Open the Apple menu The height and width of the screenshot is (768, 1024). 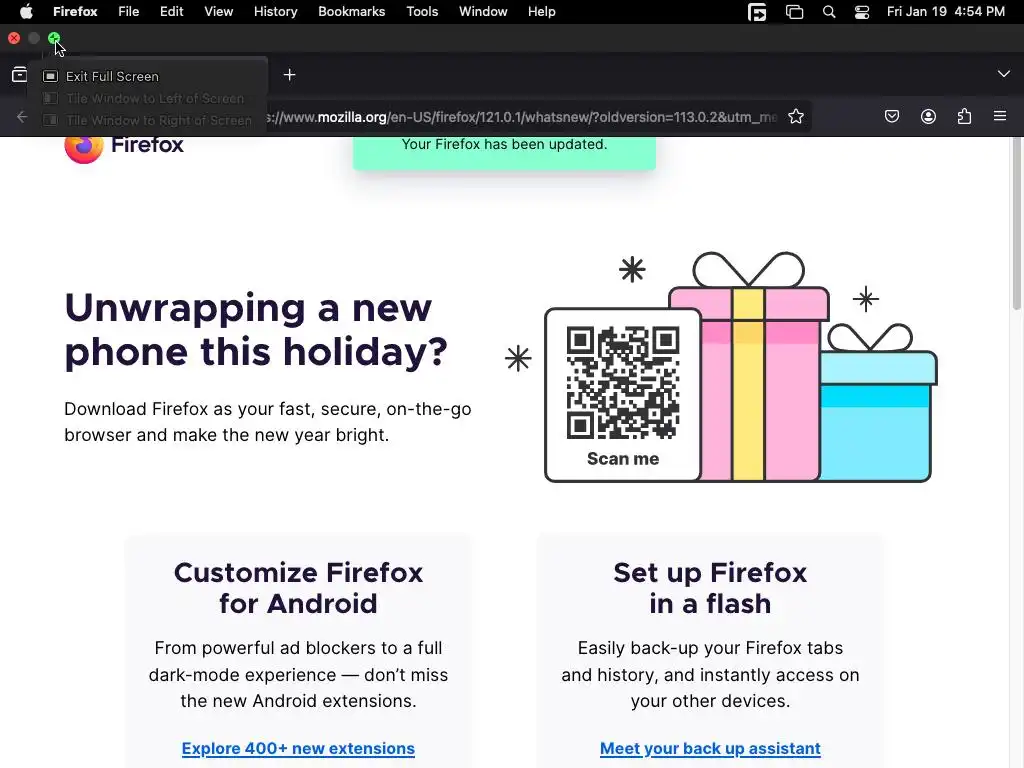click(26, 12)
